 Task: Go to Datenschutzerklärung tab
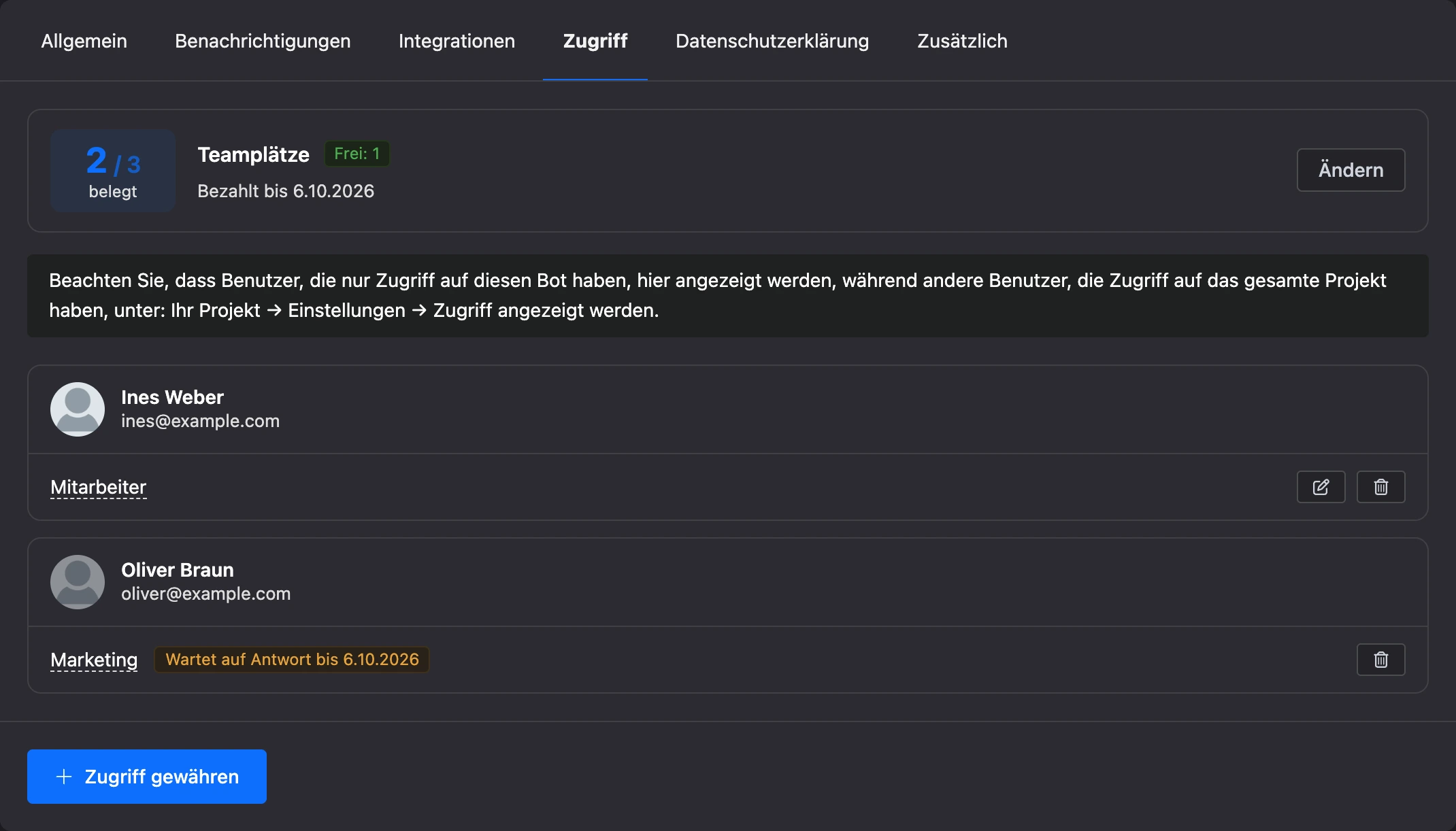click(772, 41)
